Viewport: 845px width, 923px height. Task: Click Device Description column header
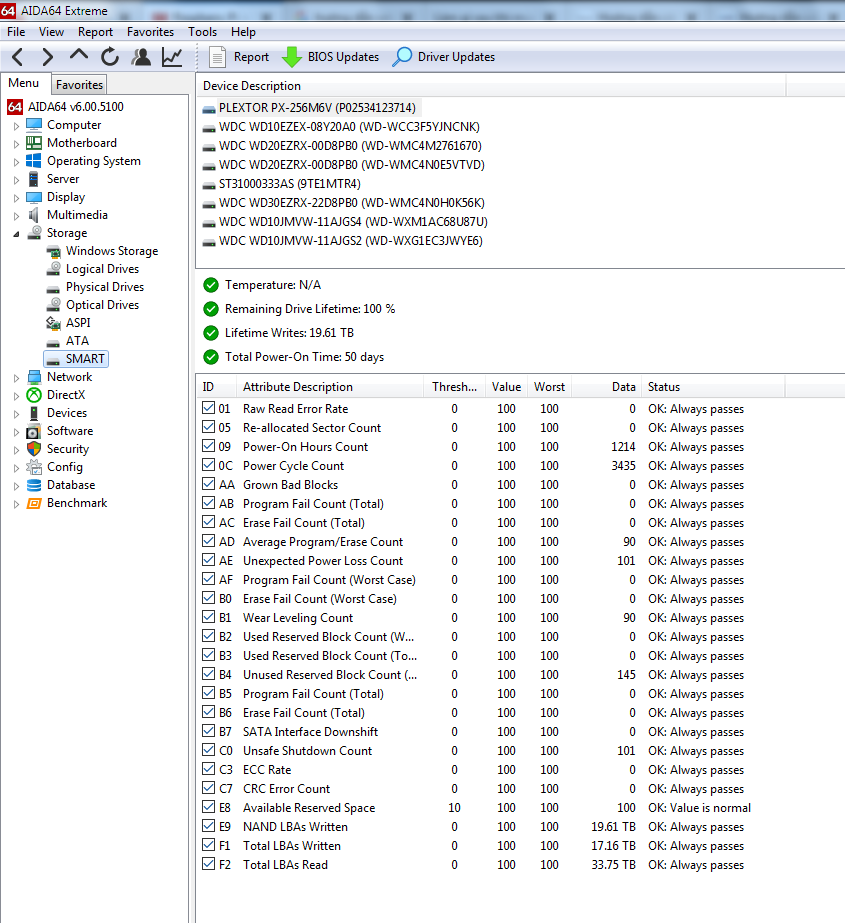click(491, 86)
